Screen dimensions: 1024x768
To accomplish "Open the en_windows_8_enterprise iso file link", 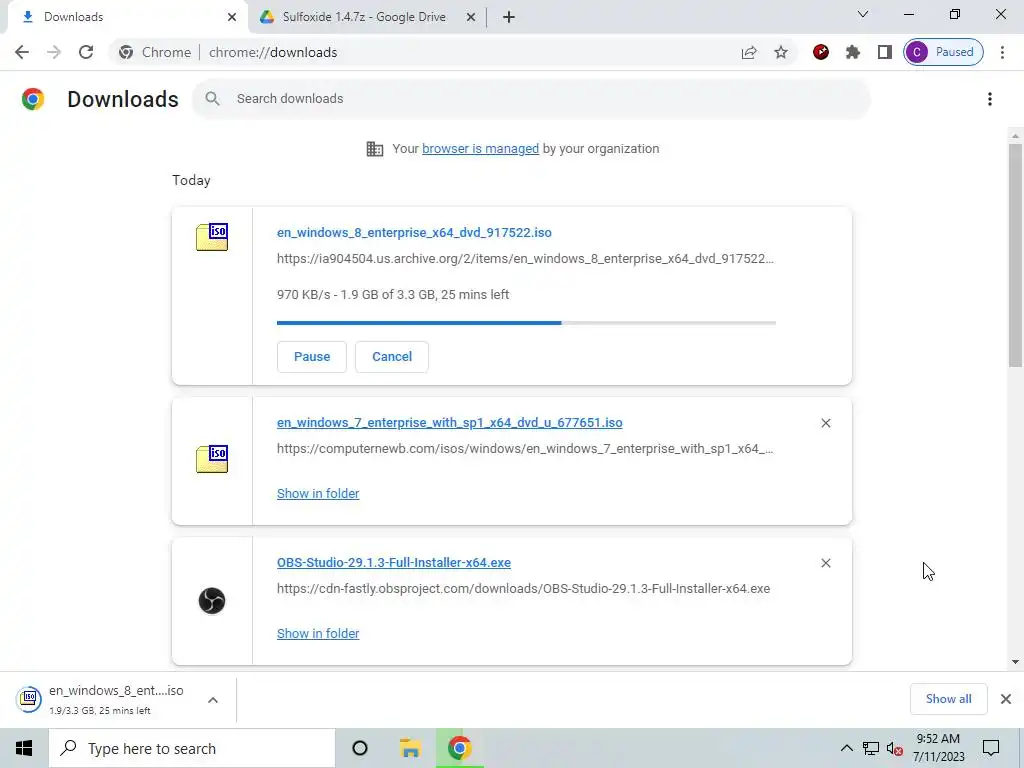I will pyautogui.click(x=414, y=232).
